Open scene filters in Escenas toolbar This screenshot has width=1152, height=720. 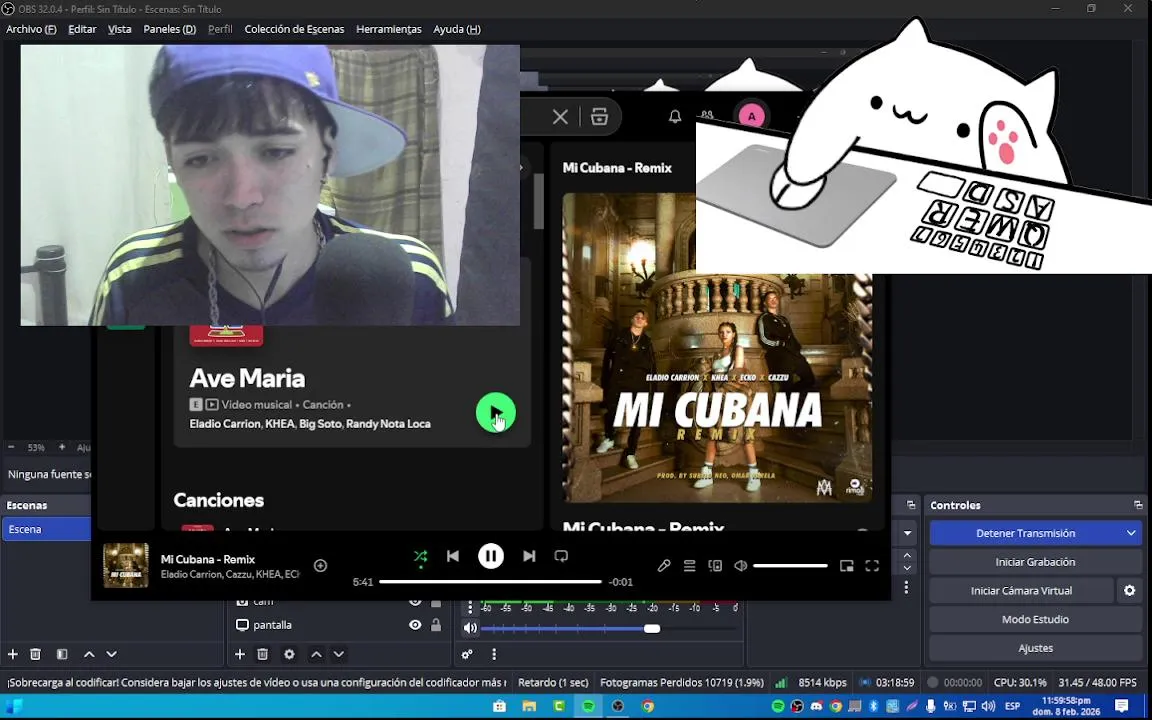pyautogui.click(x=62, y=654)
